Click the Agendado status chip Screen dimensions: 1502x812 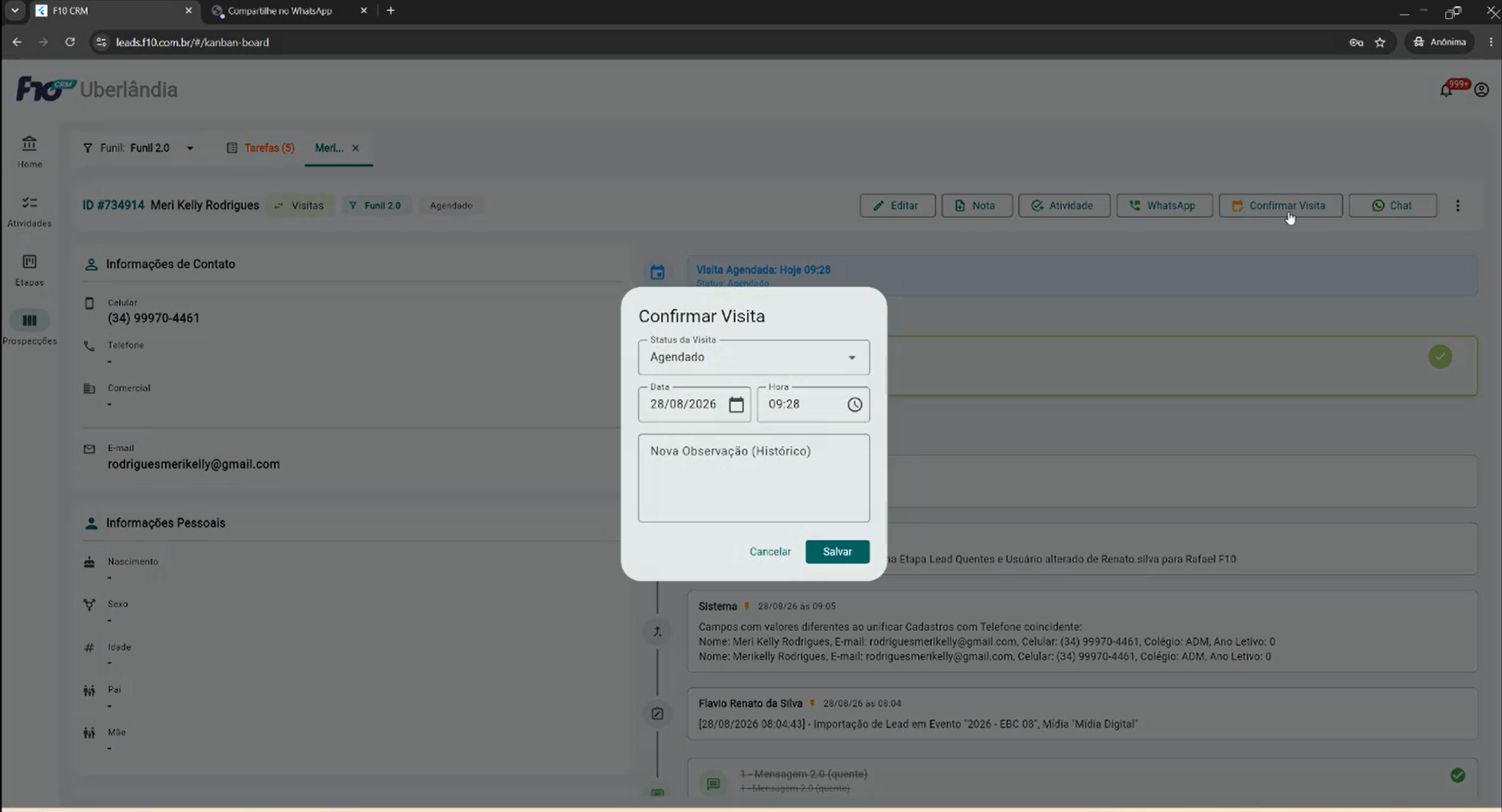pyautogui.click(x=451, y=205)
